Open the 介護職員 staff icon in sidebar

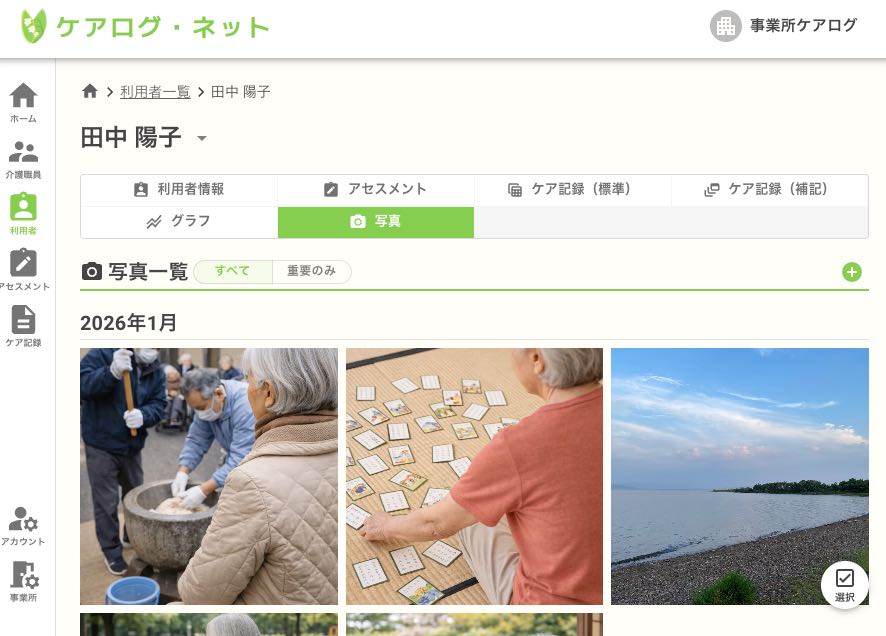point(23,159)
